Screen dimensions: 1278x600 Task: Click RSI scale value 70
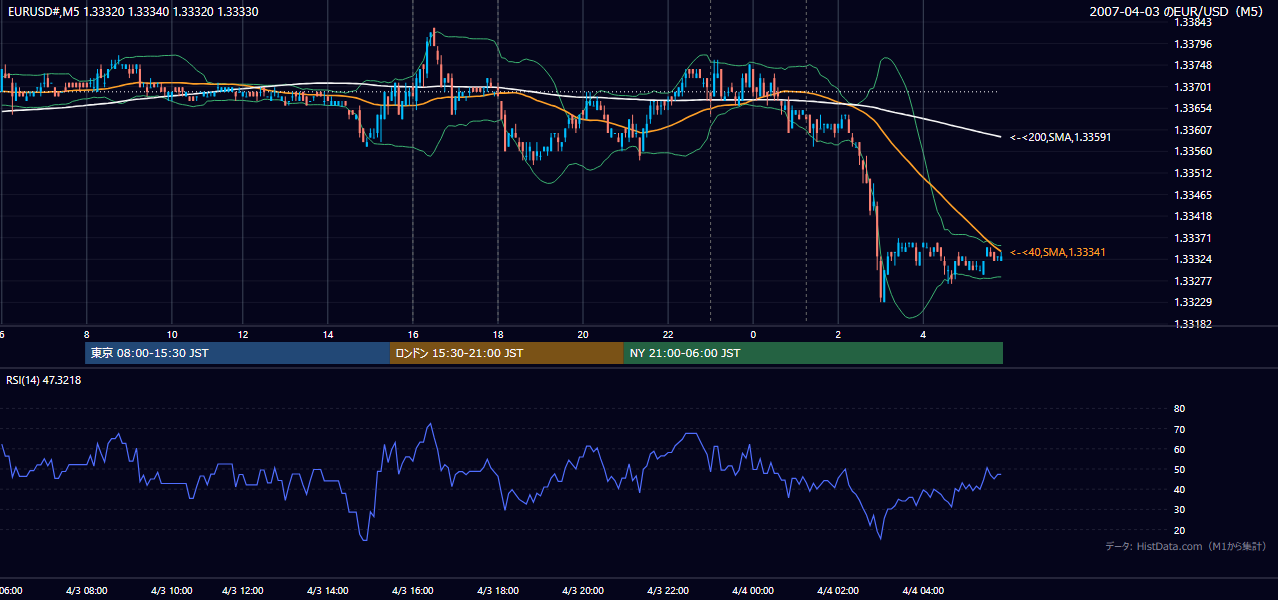tap(1179, 430)
